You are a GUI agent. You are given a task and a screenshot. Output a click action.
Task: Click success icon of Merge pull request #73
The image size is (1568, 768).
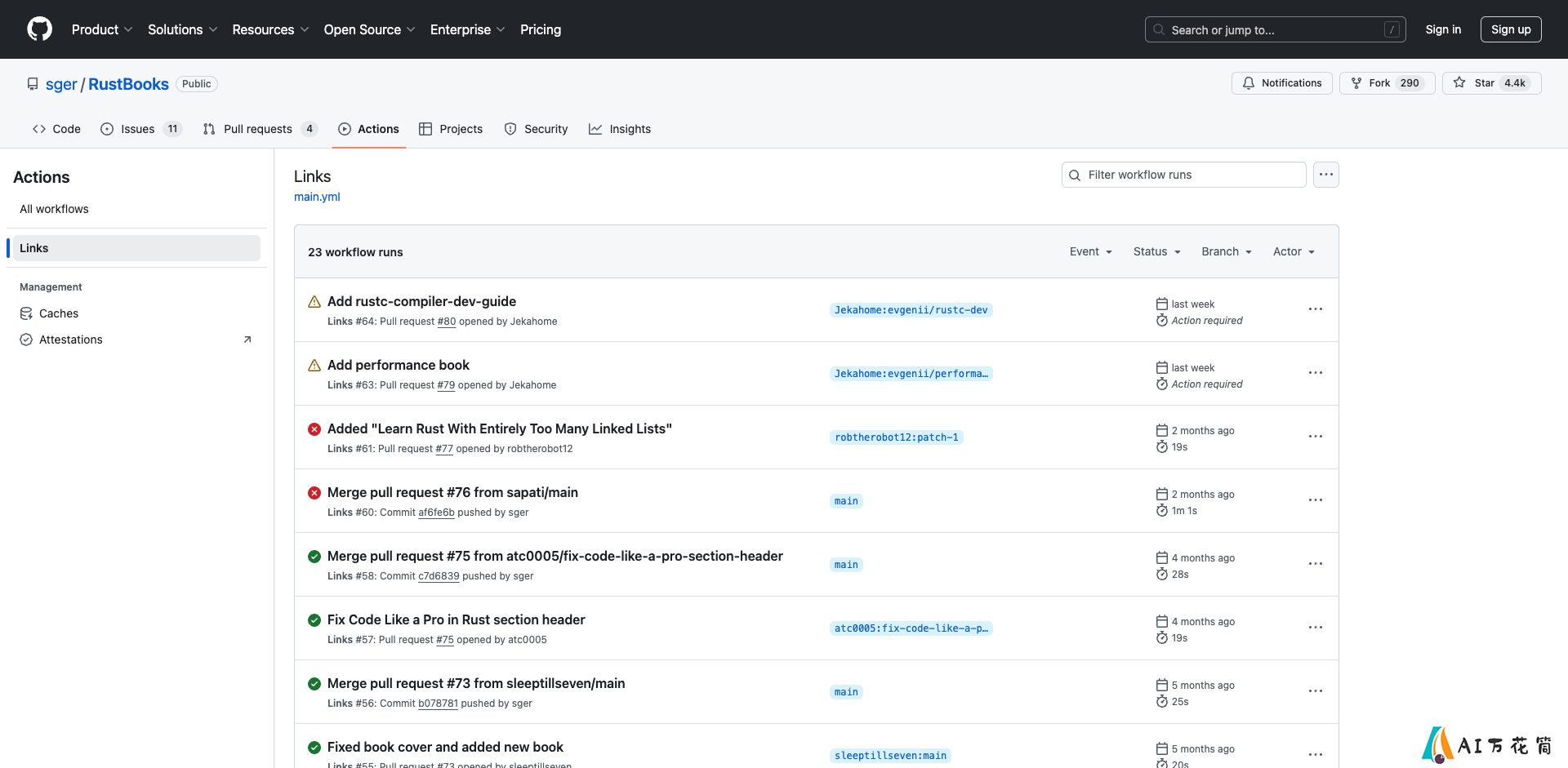(314, 684)
